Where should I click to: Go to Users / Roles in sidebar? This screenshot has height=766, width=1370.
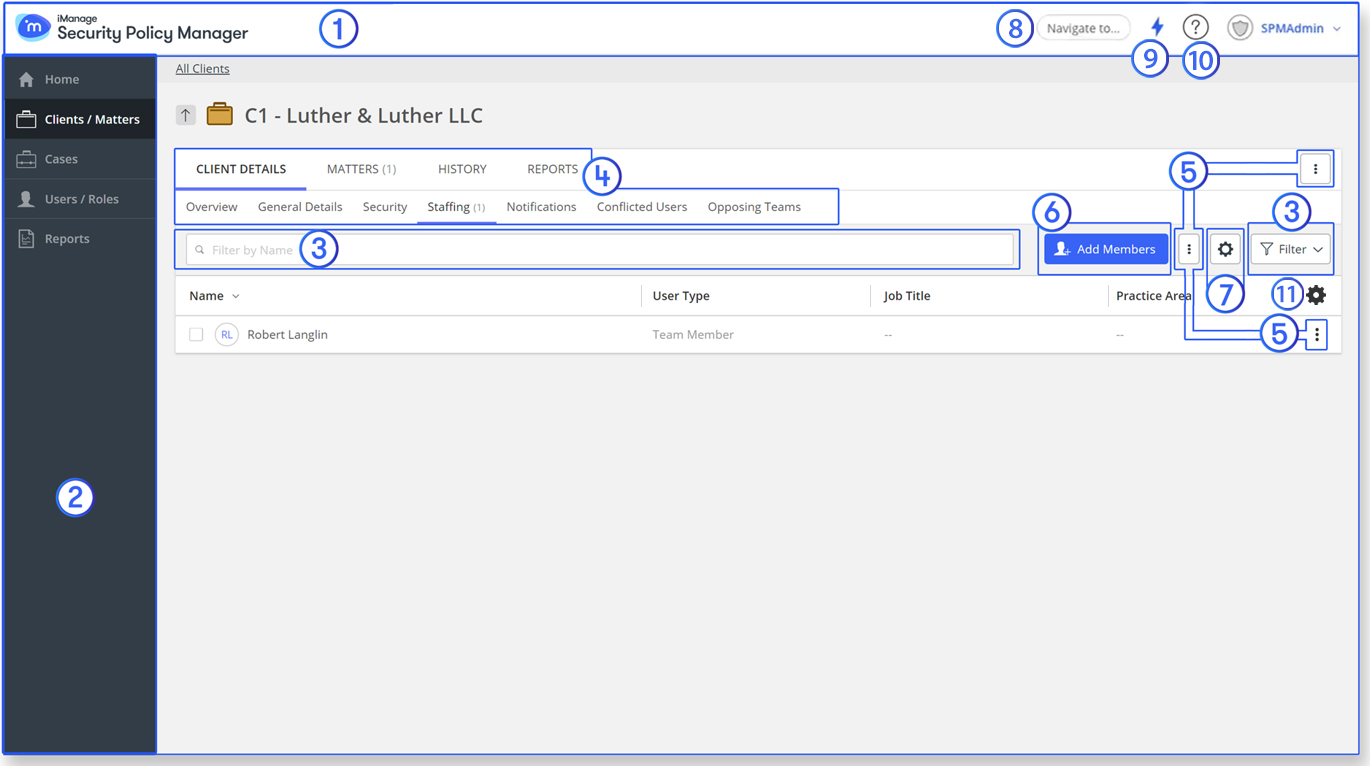coord(81,199)
